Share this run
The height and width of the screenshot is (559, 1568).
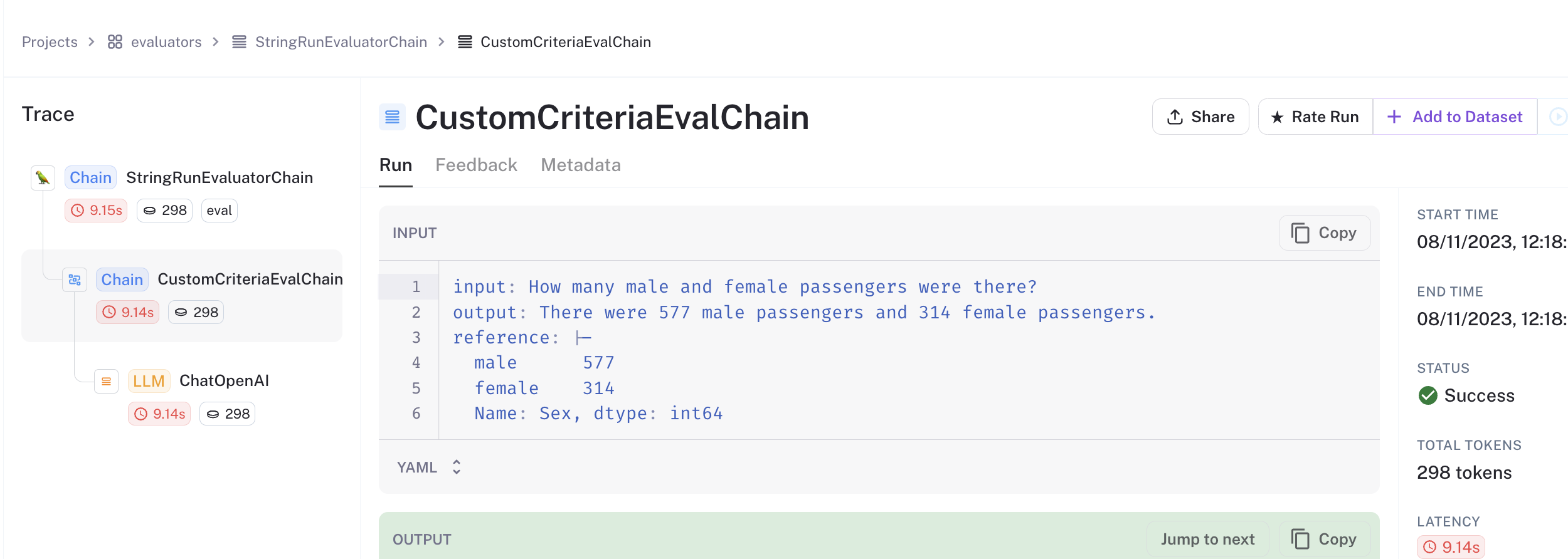tap(1200, 117)
